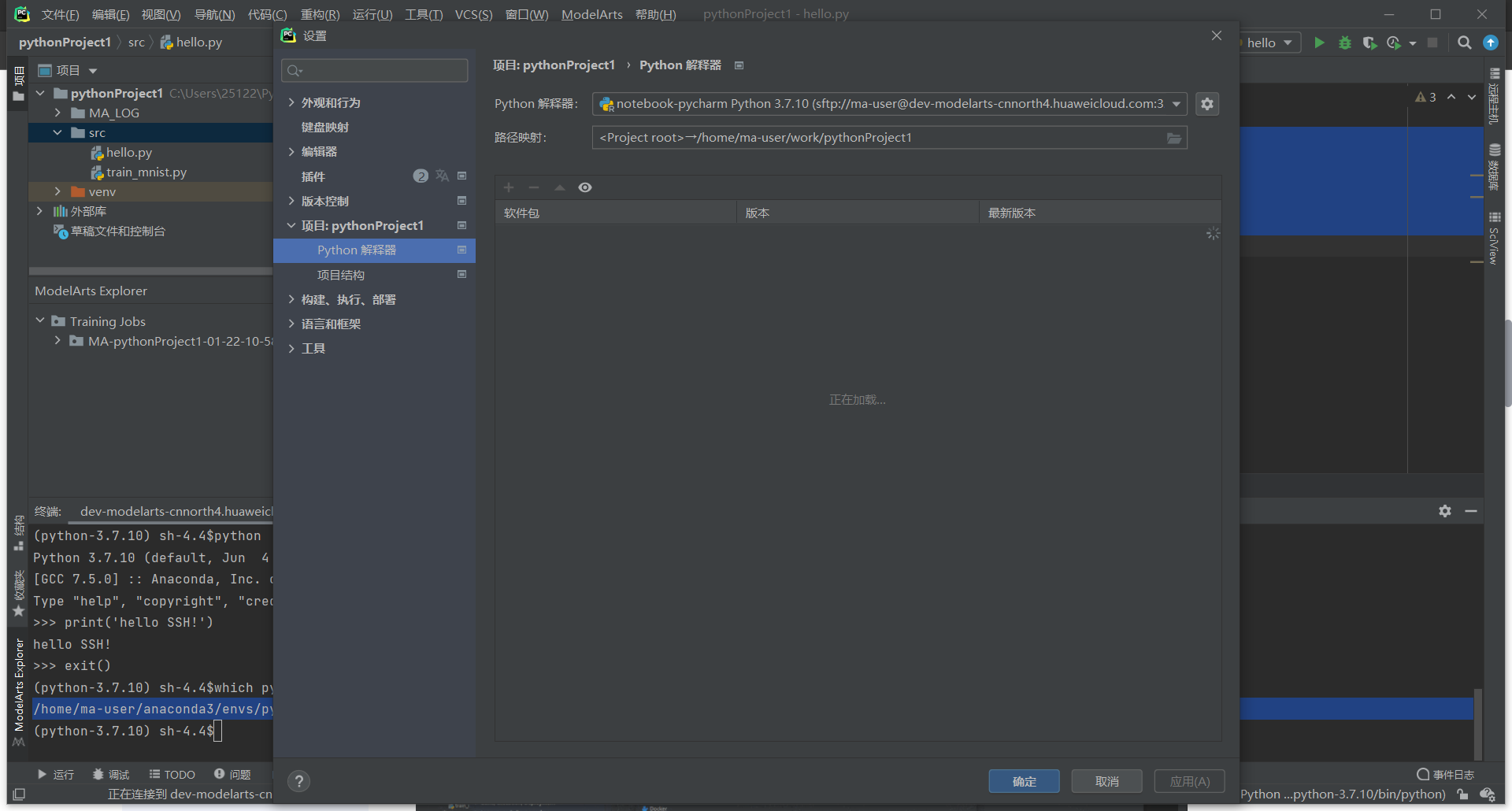
Task: Open the 重构(R) menu
Action: pos(320,14)
